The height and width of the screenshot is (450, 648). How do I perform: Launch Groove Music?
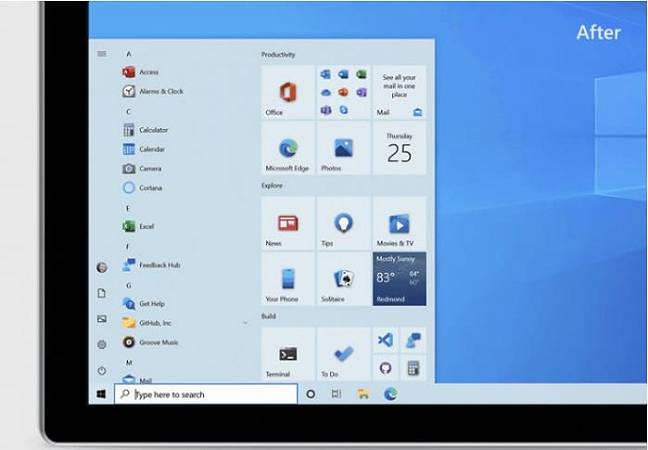click(x=150, y=342)
